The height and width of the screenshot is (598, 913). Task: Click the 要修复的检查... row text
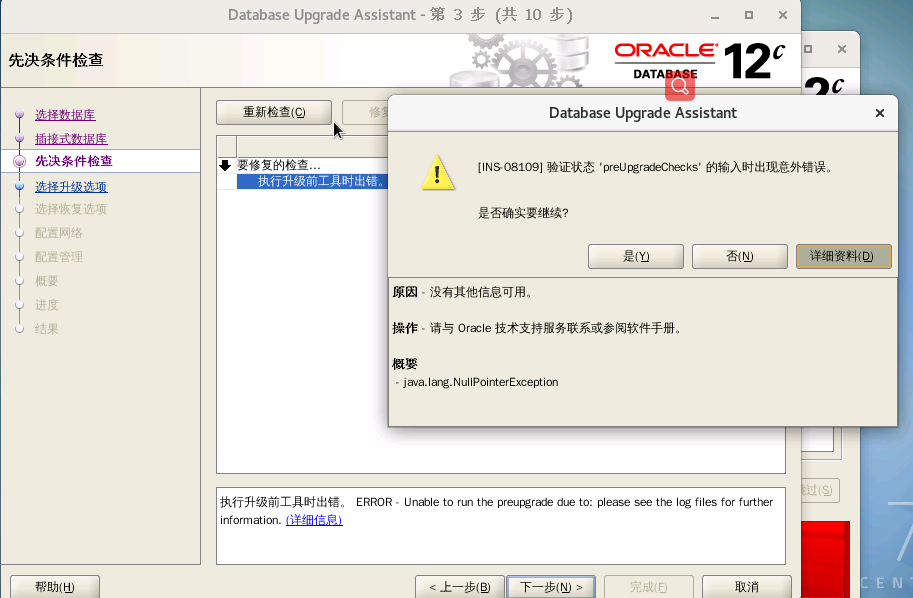(279, 165)
